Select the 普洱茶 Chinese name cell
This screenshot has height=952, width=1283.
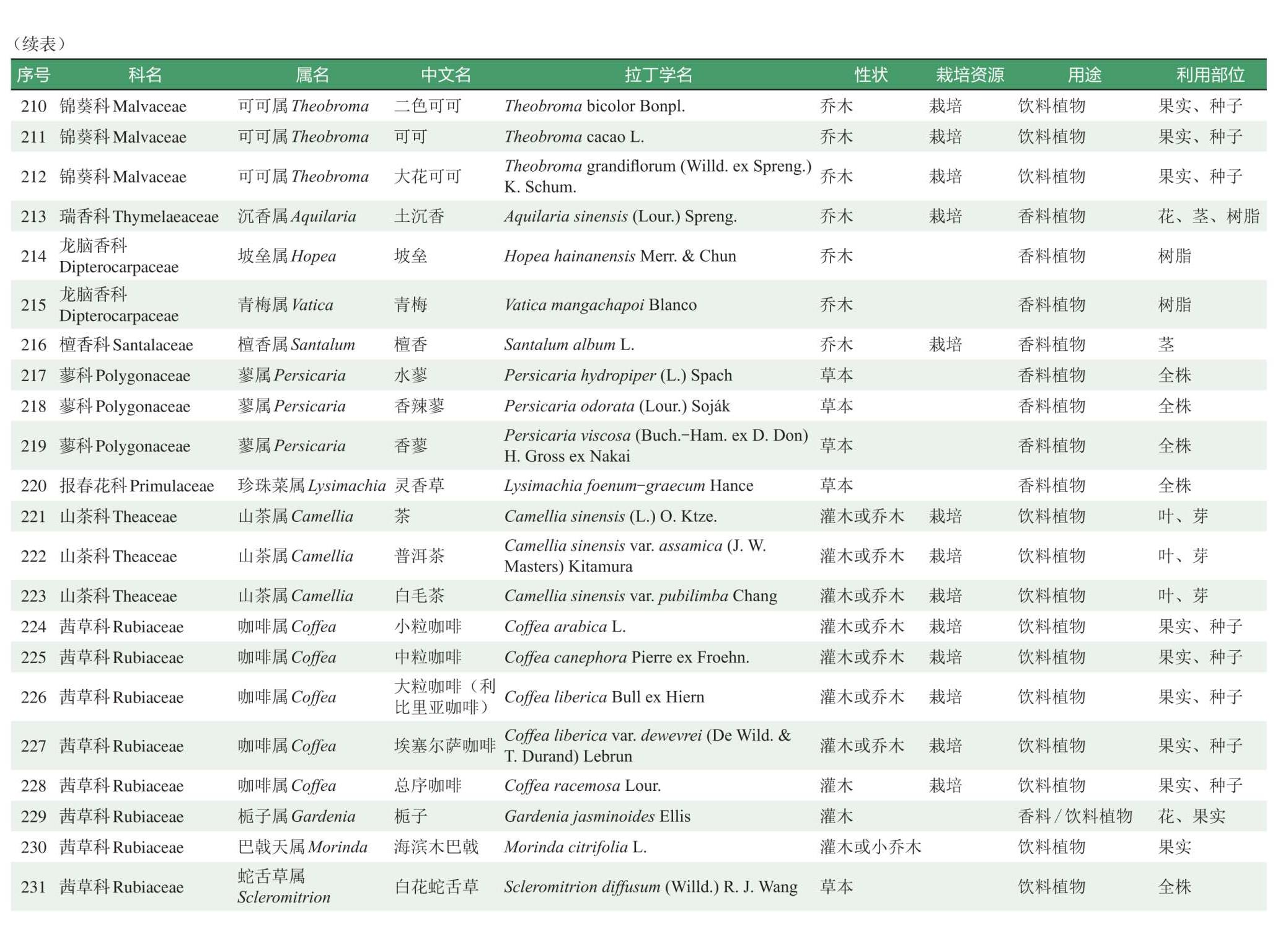tap(419, 556)
